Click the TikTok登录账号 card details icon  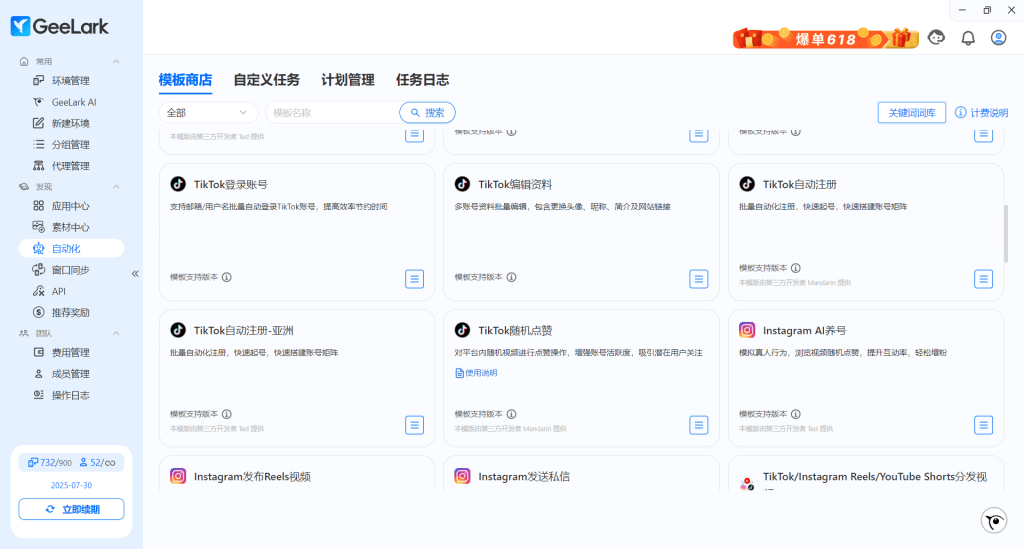coord(414,278)
